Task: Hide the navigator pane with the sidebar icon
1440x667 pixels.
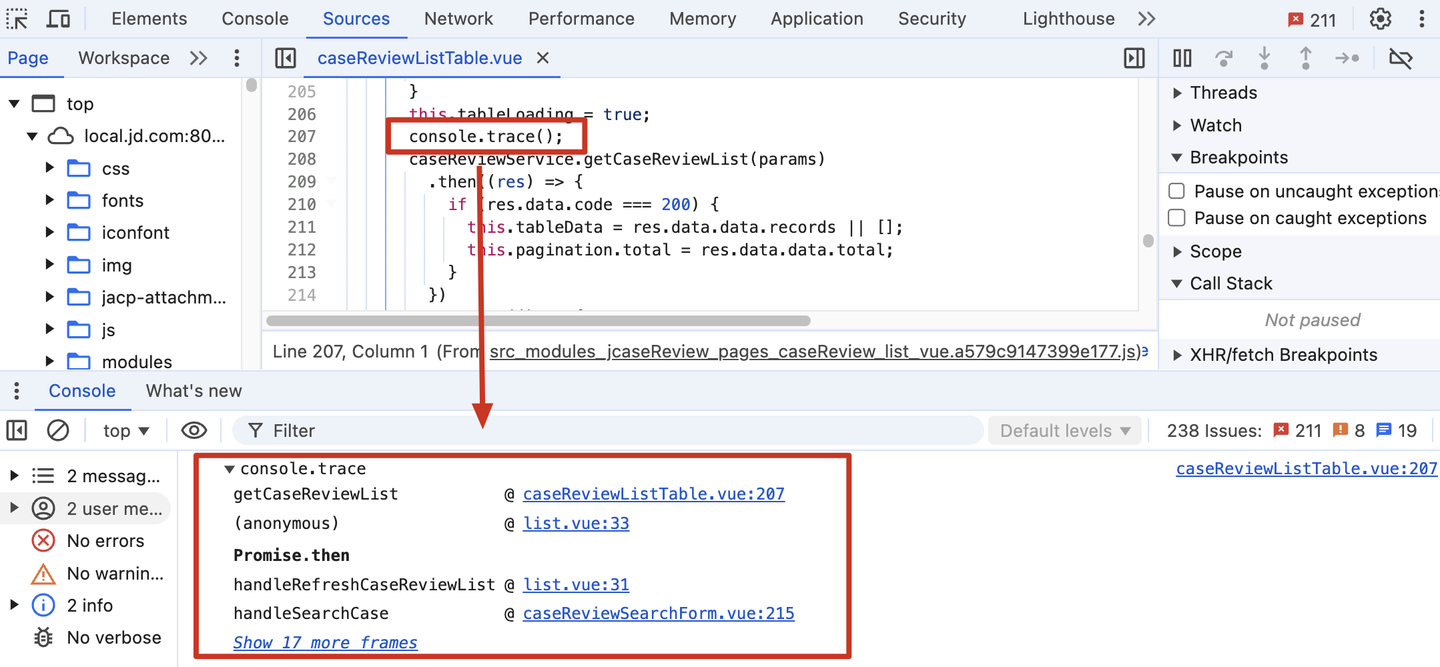Action: coord(285,59)
